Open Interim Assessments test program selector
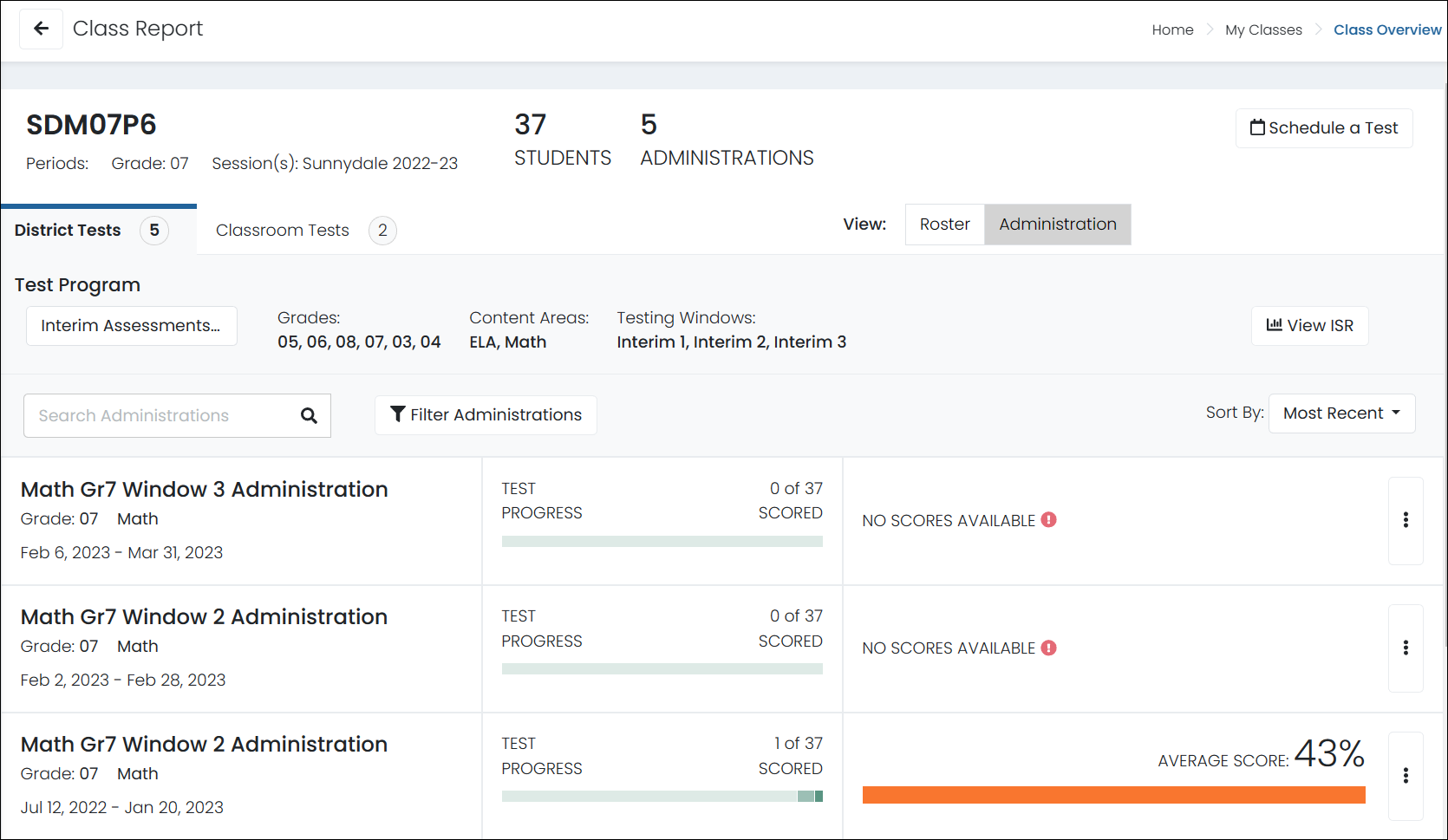Image resolution: width=1448 pixels, height=840 pixels. (131, 326)
